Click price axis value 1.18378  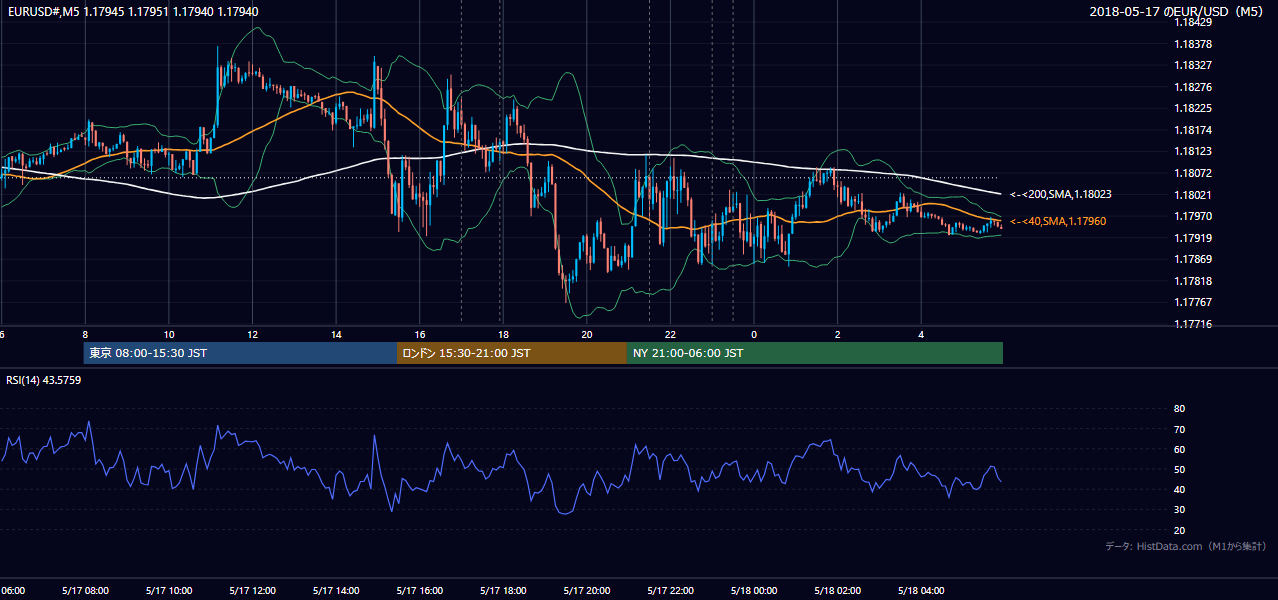[x=1194, y=44]
